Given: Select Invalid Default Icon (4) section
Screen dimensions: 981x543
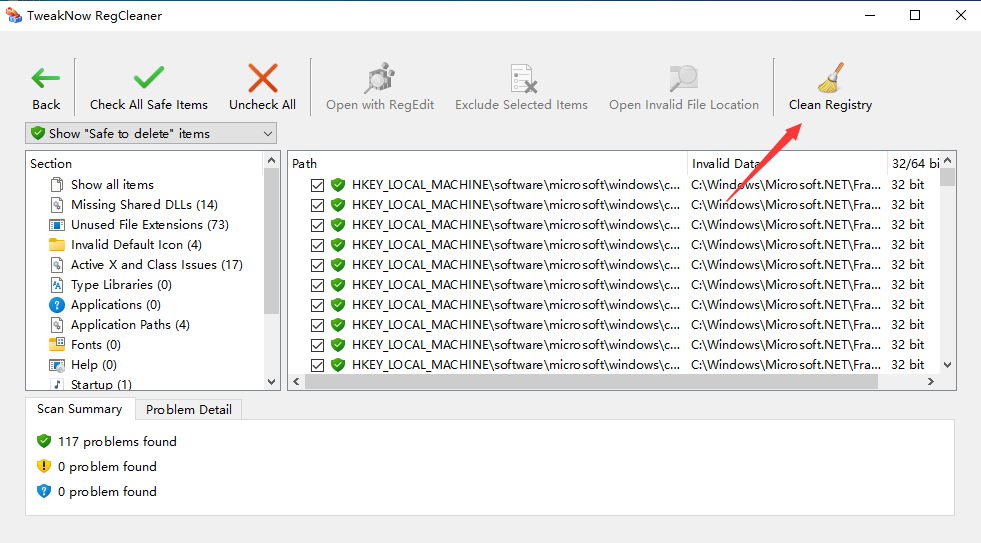Looking at the screenshot, I should click(x=136, y=245).
